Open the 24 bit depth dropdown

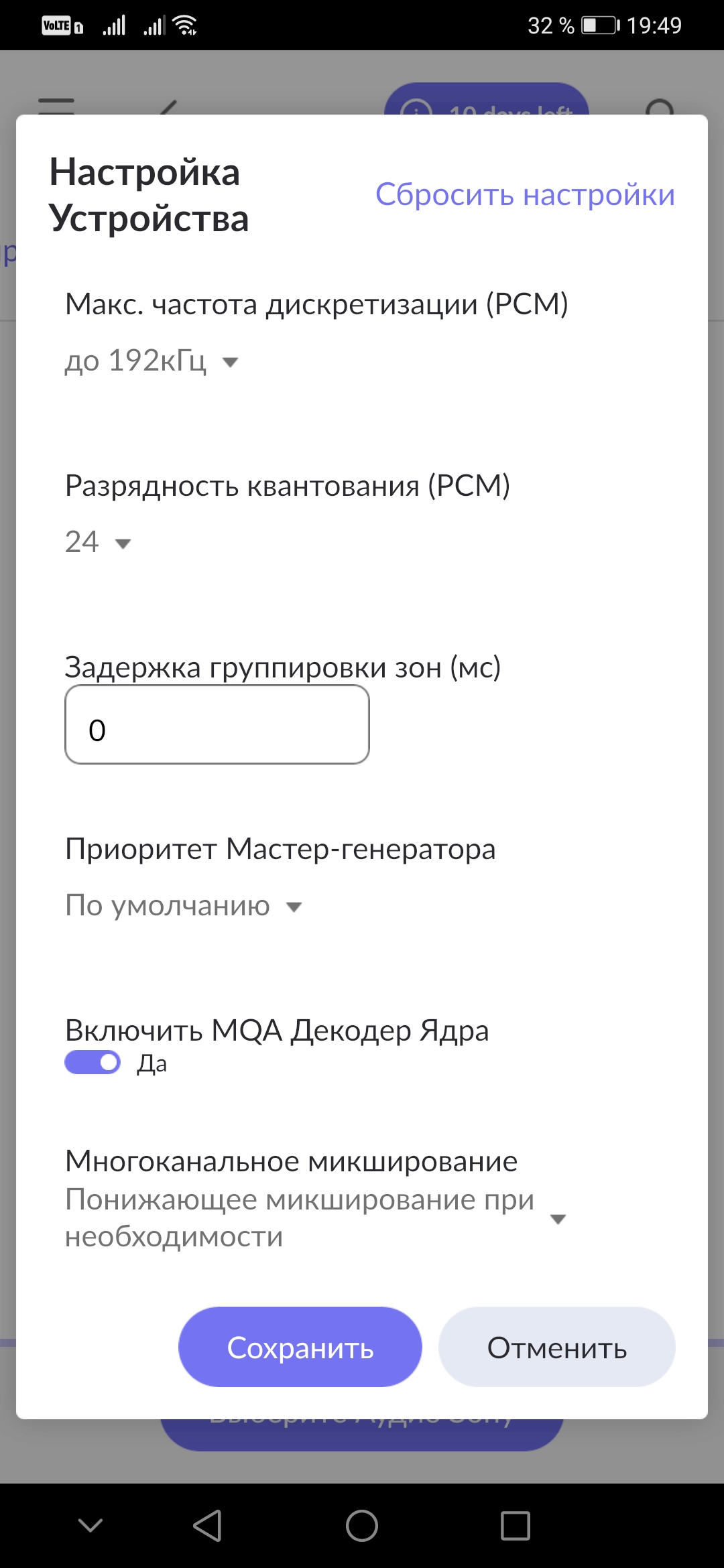(x=98, y=542)
